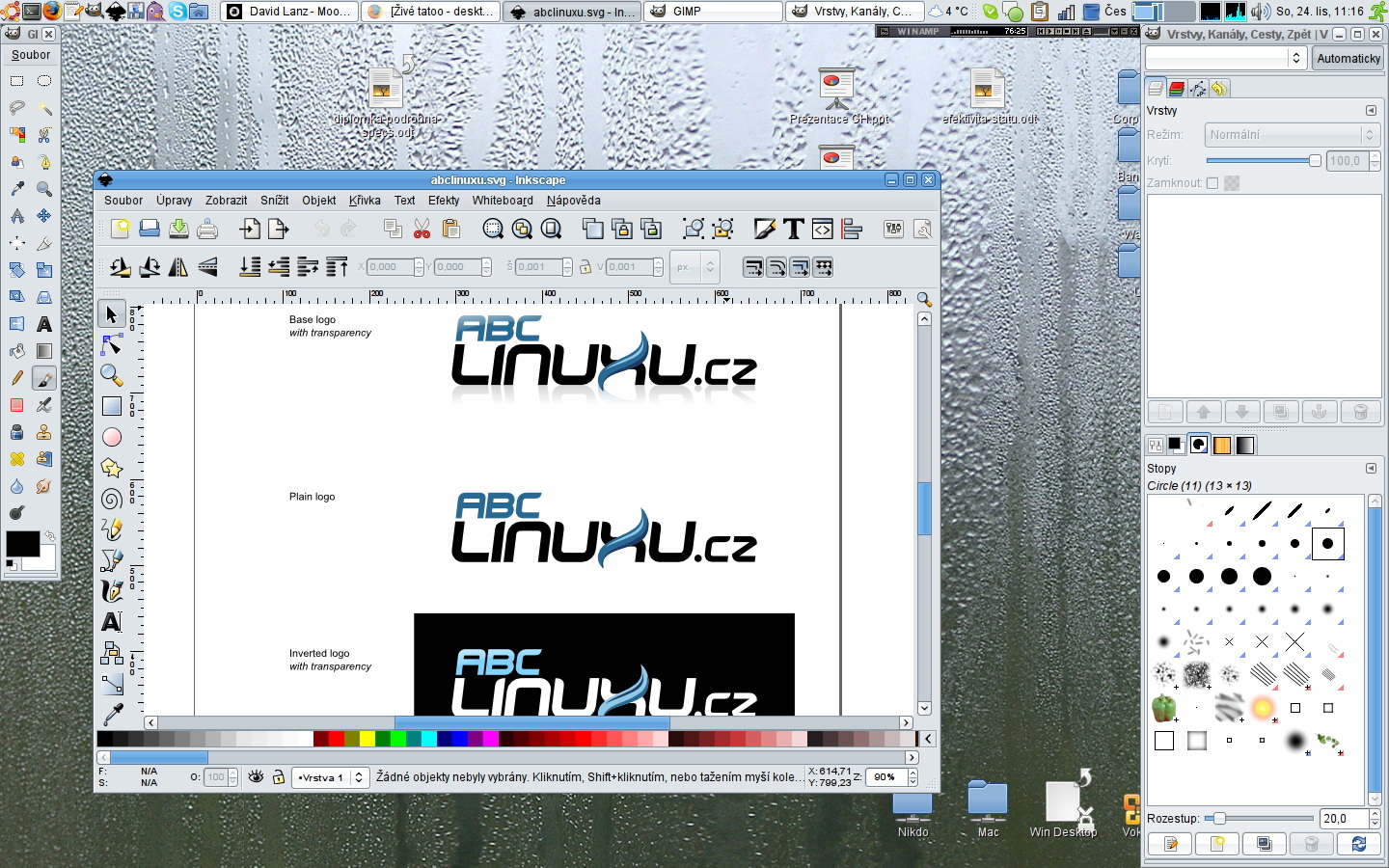1389x868 pixels.
Task: Select the Inkscape Dropper tool
Action: click(112, 715)
